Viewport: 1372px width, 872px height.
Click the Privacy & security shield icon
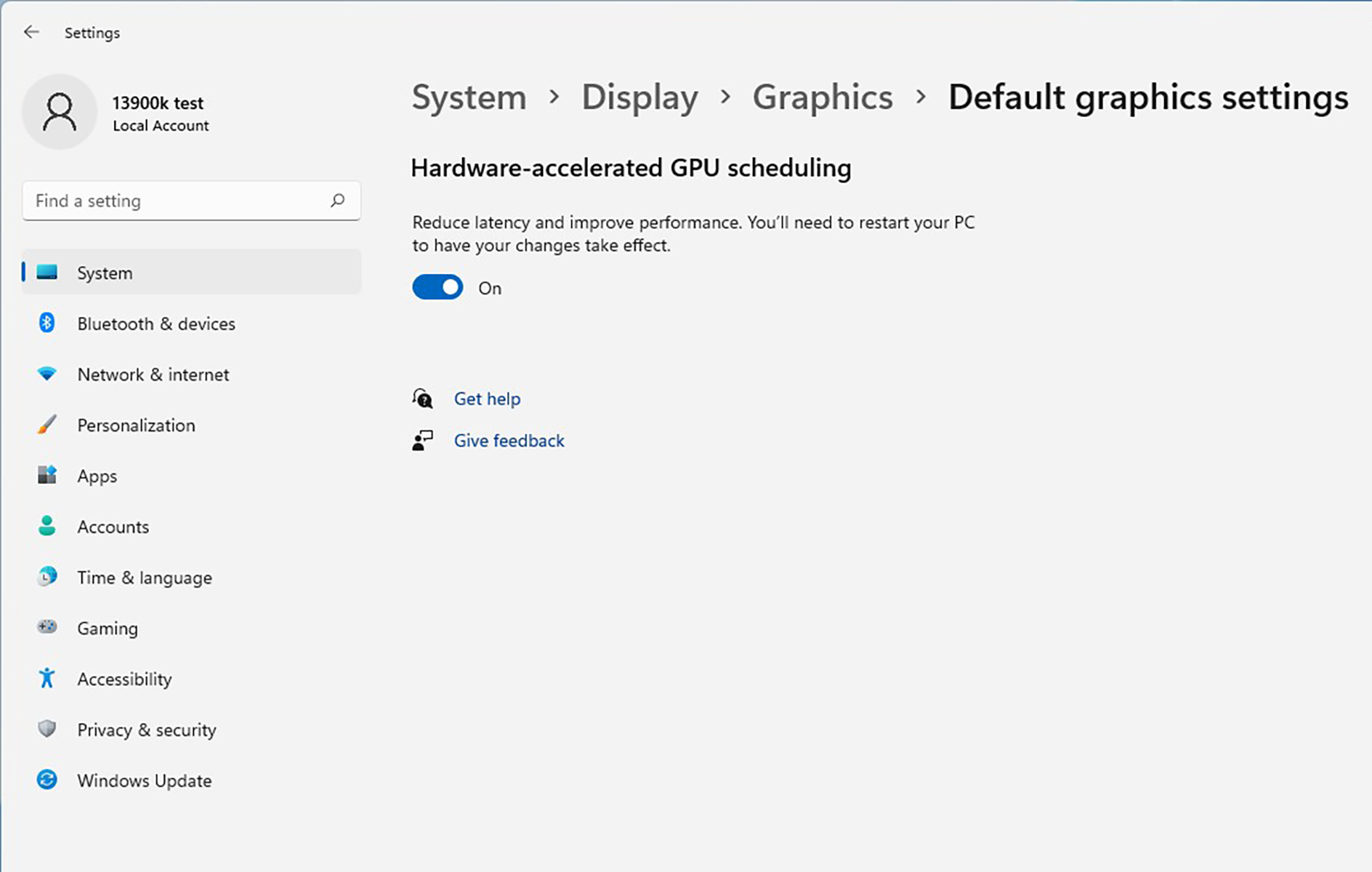click(47, 729)
